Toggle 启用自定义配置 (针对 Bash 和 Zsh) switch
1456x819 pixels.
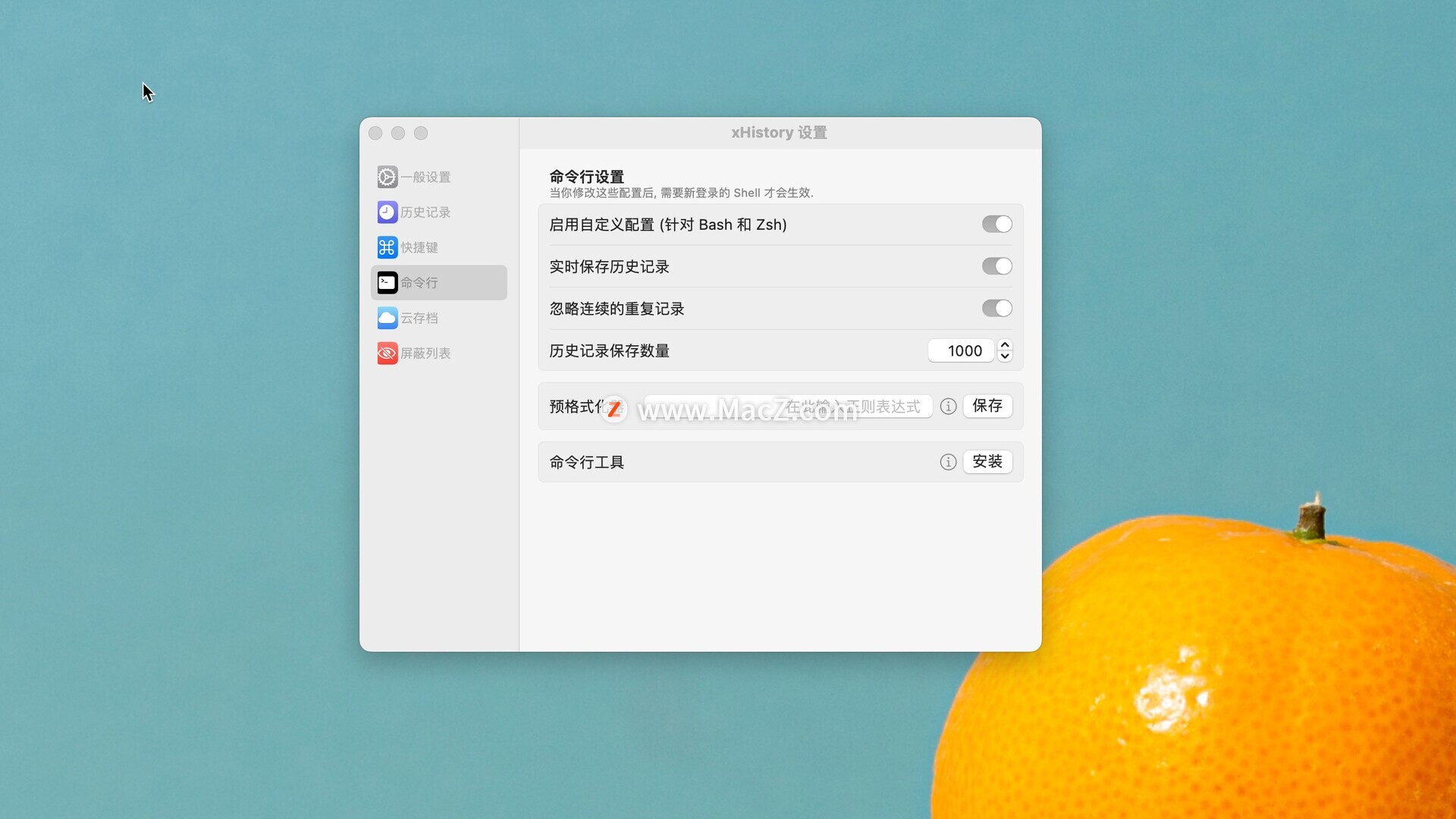(x=997, y=224)
